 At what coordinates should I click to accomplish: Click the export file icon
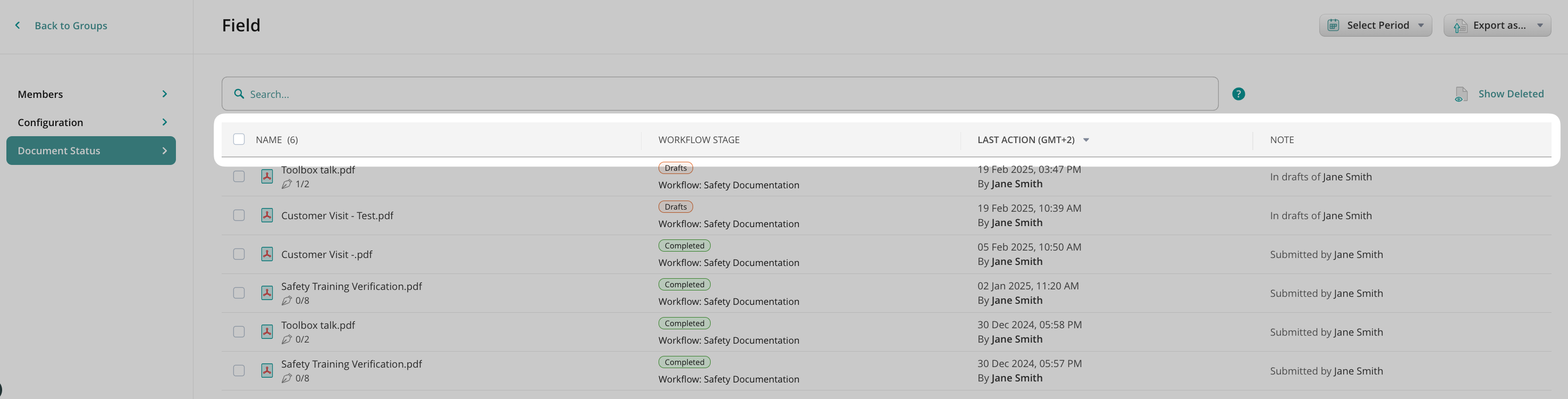point(1460,26)
